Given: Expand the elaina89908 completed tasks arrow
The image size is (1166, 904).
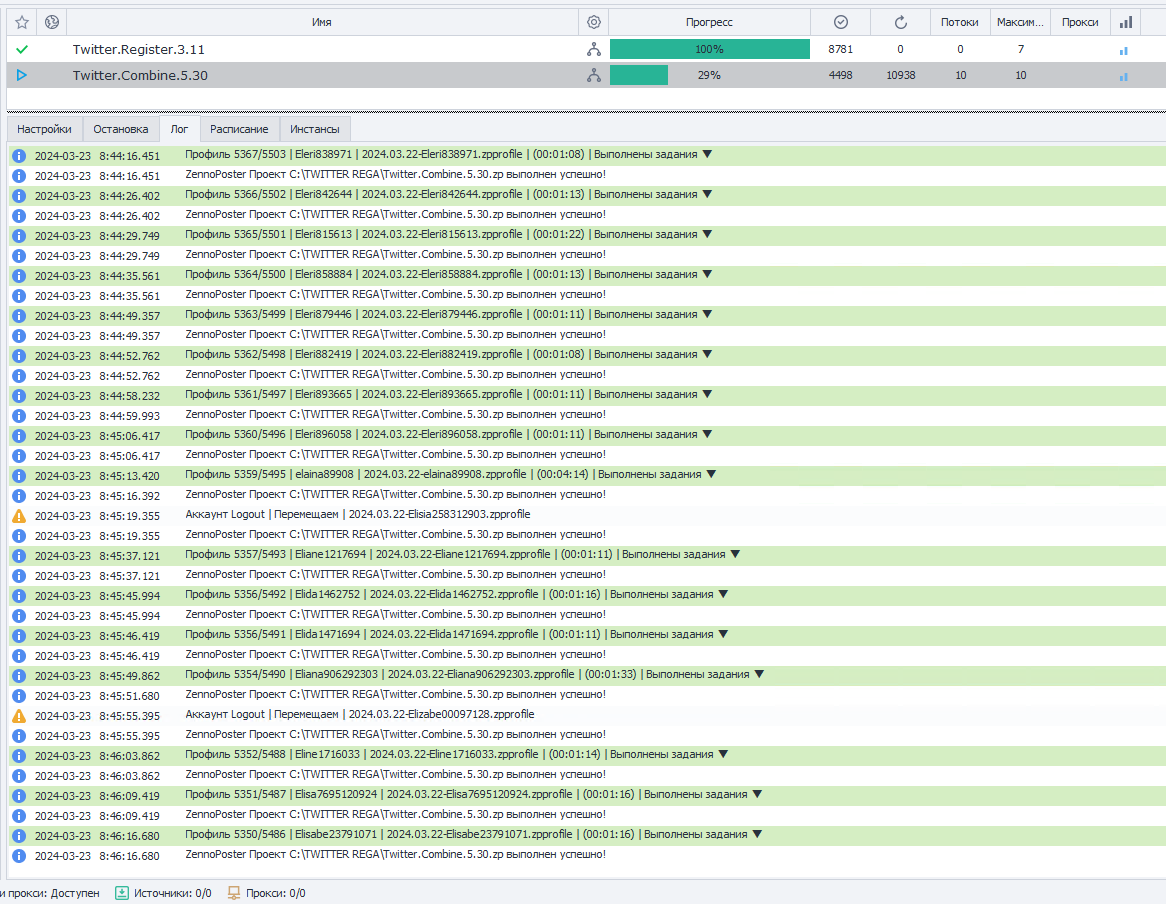Looking at the screenshot, I should coord(711,475).
